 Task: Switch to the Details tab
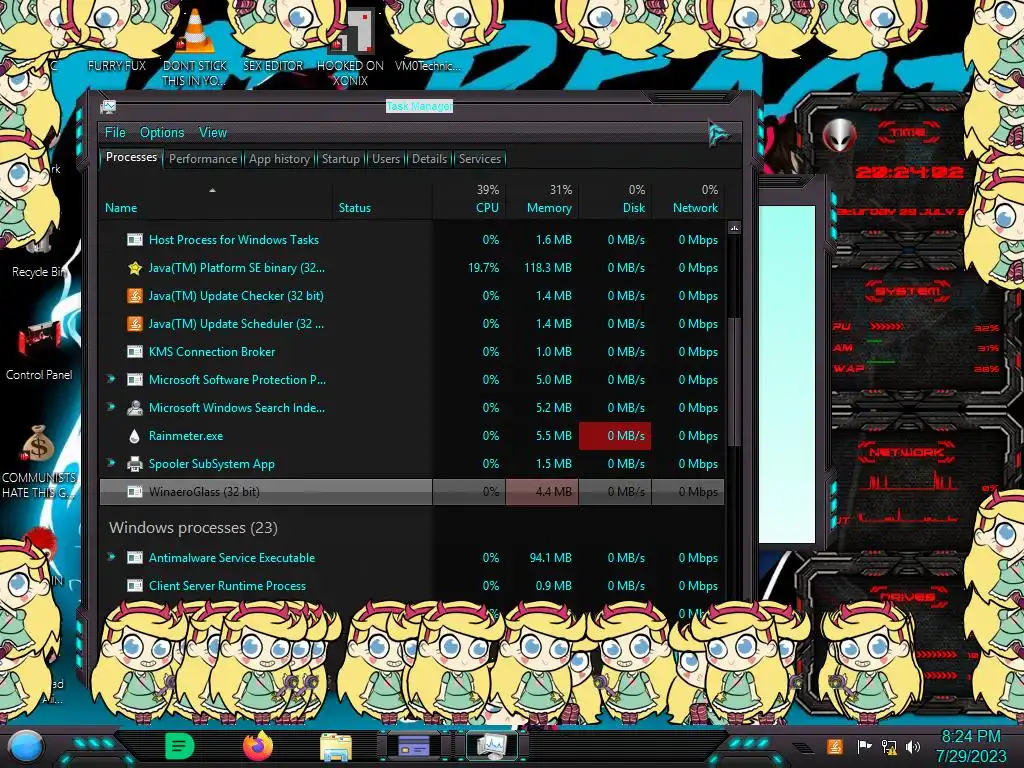[x=429, y=159]
